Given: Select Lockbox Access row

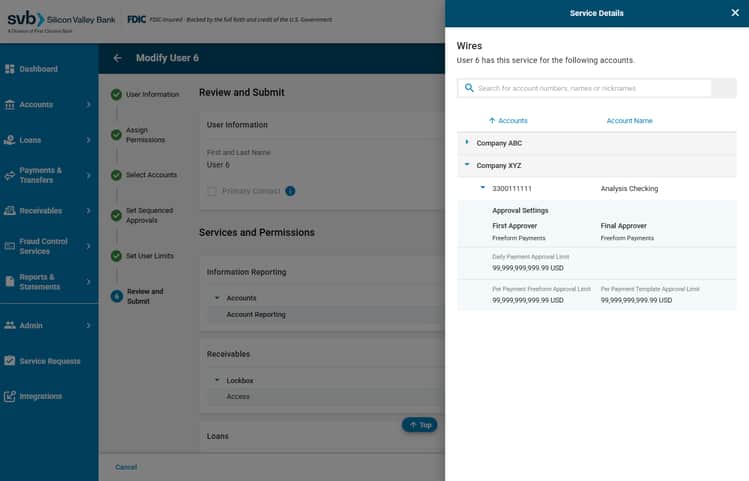Looking at the screenshot, I should click(326, 396).
